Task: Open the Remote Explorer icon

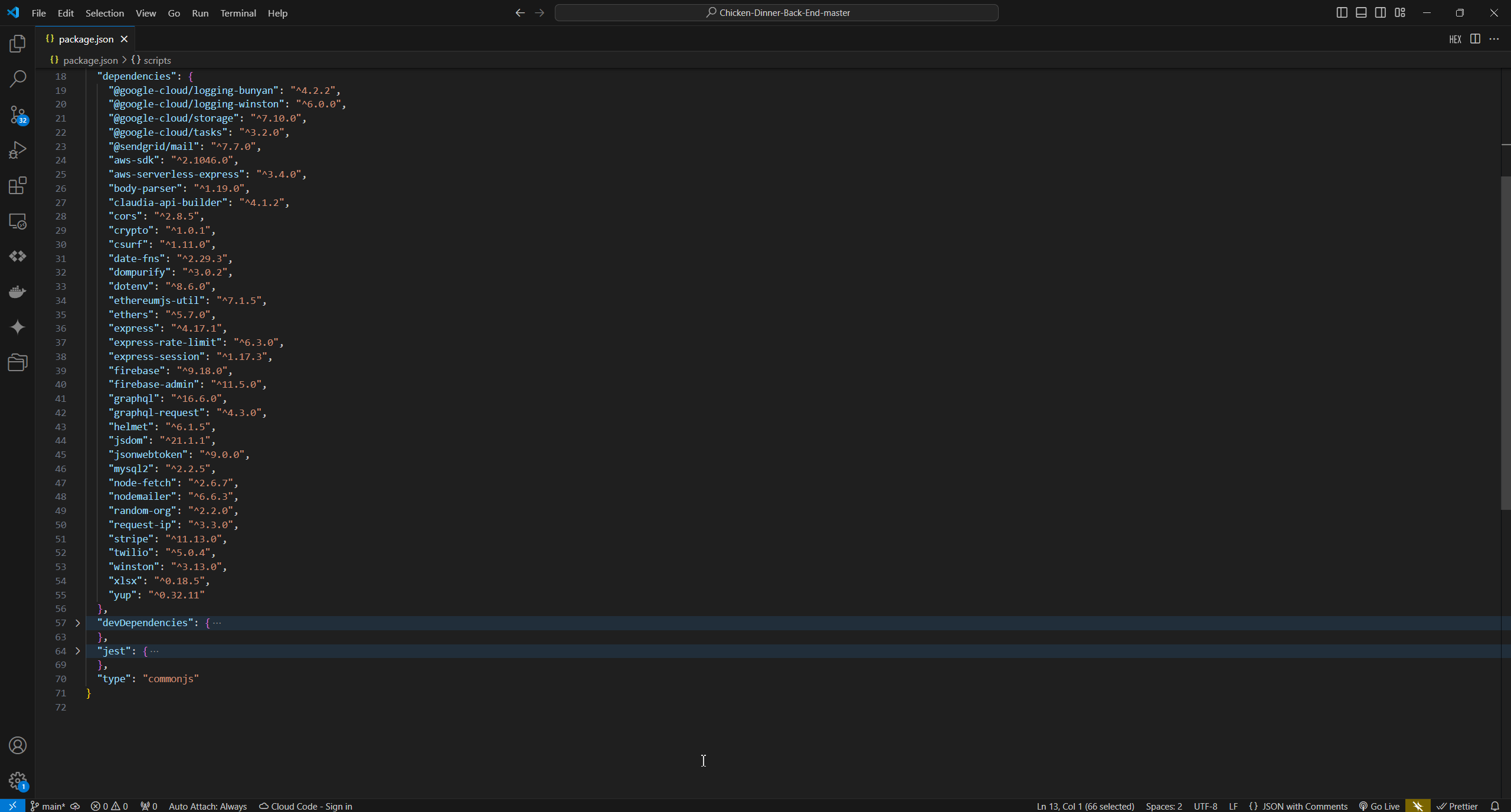Action: (18, 221)
